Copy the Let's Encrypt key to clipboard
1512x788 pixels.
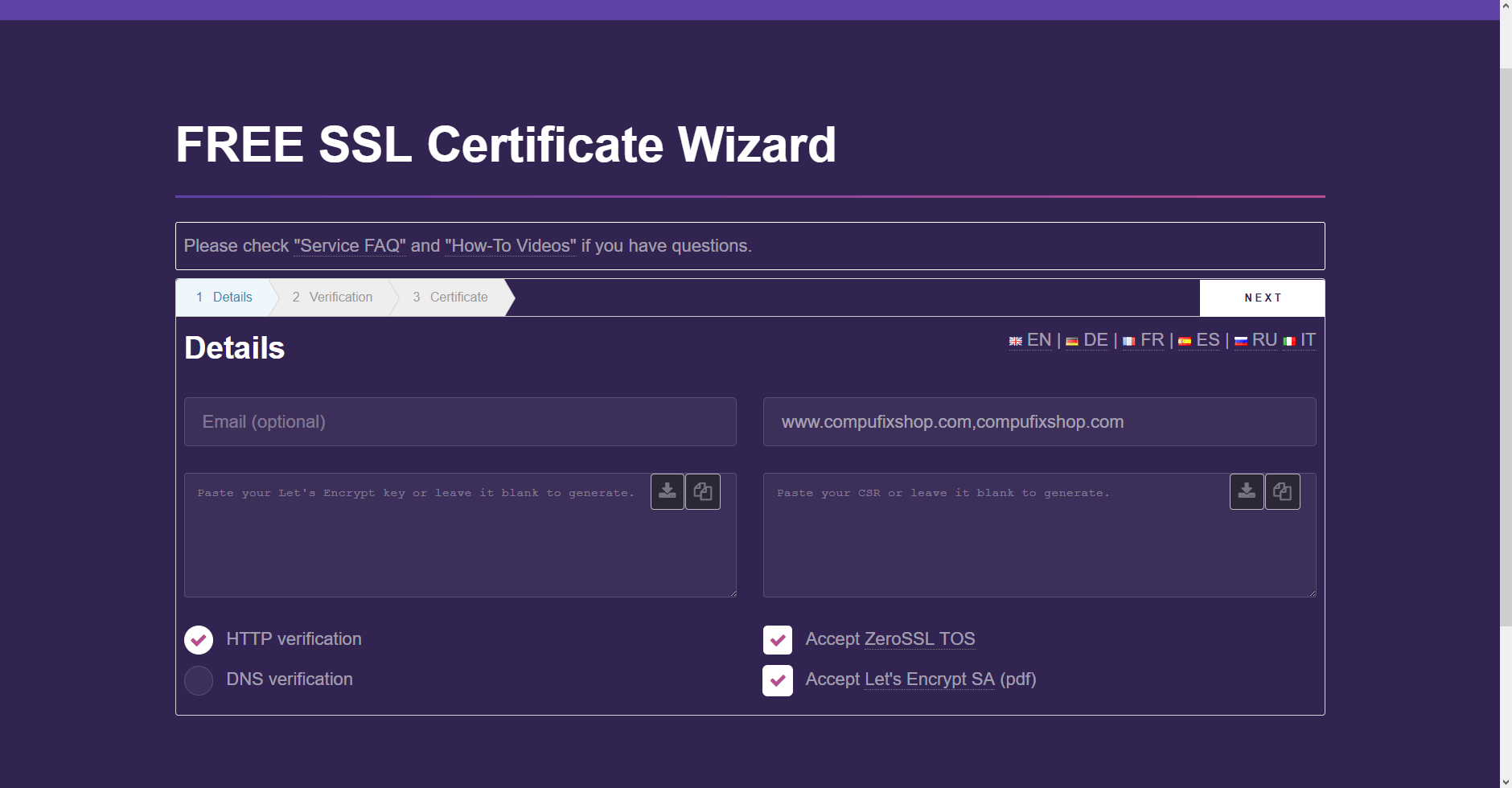tap(703, 491)
